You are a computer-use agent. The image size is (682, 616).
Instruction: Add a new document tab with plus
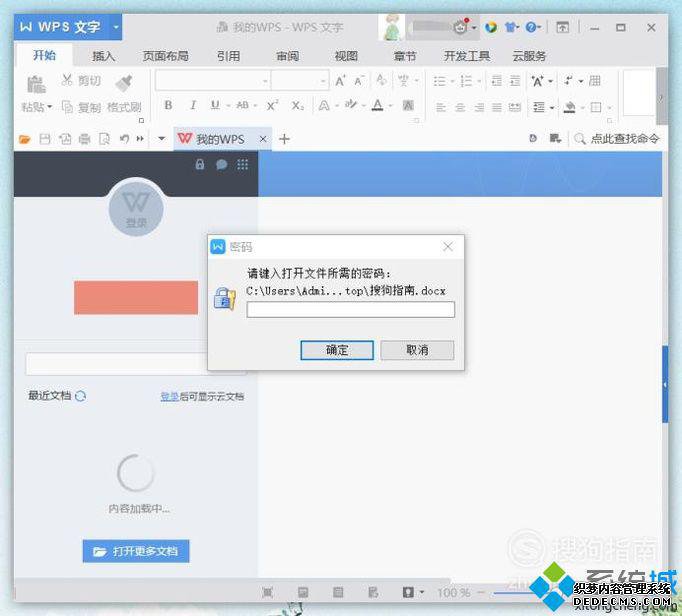[x=284, y=139]
